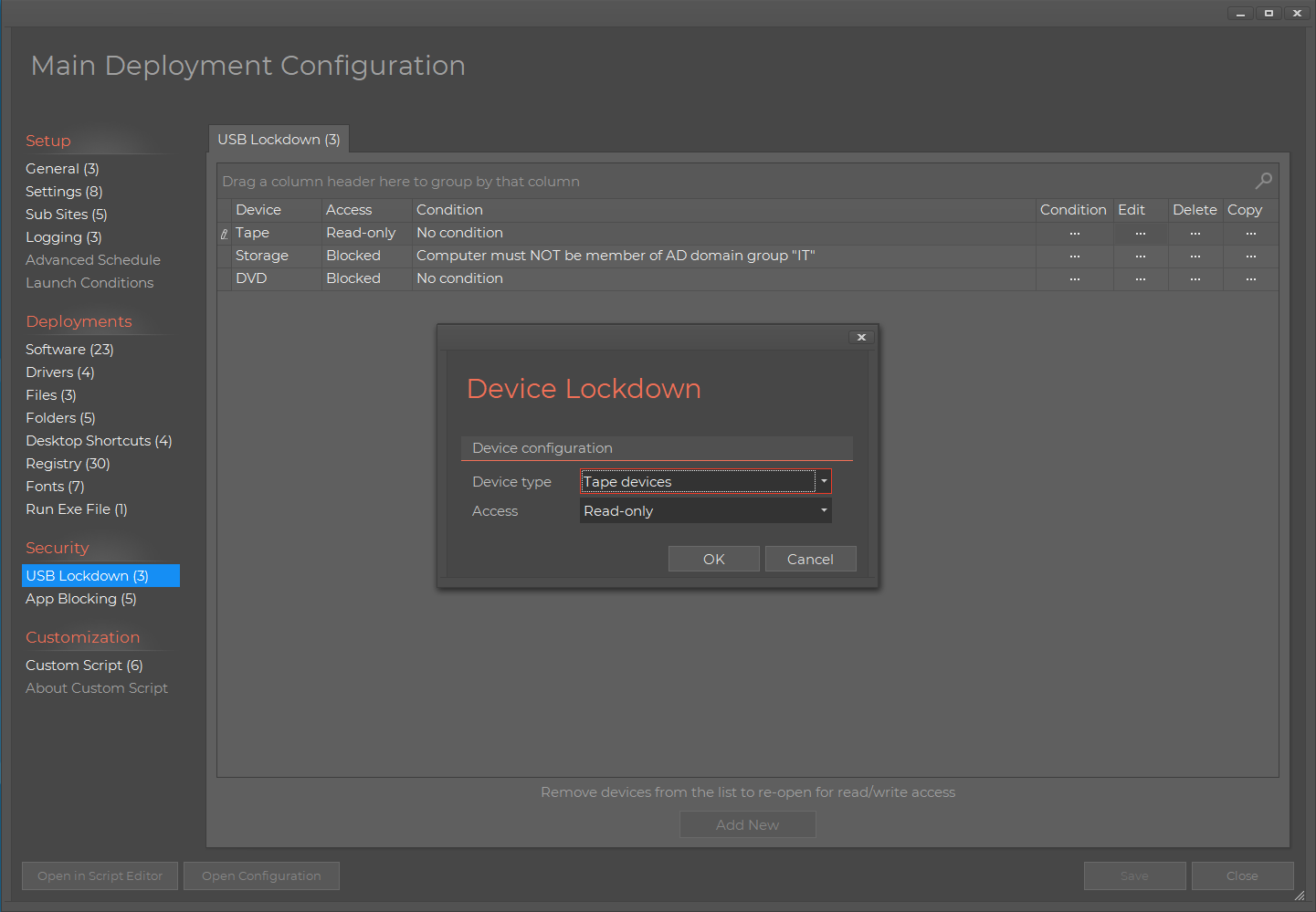Click Add New button
This screenshot has width=1316, height=912.
[748, 824]
